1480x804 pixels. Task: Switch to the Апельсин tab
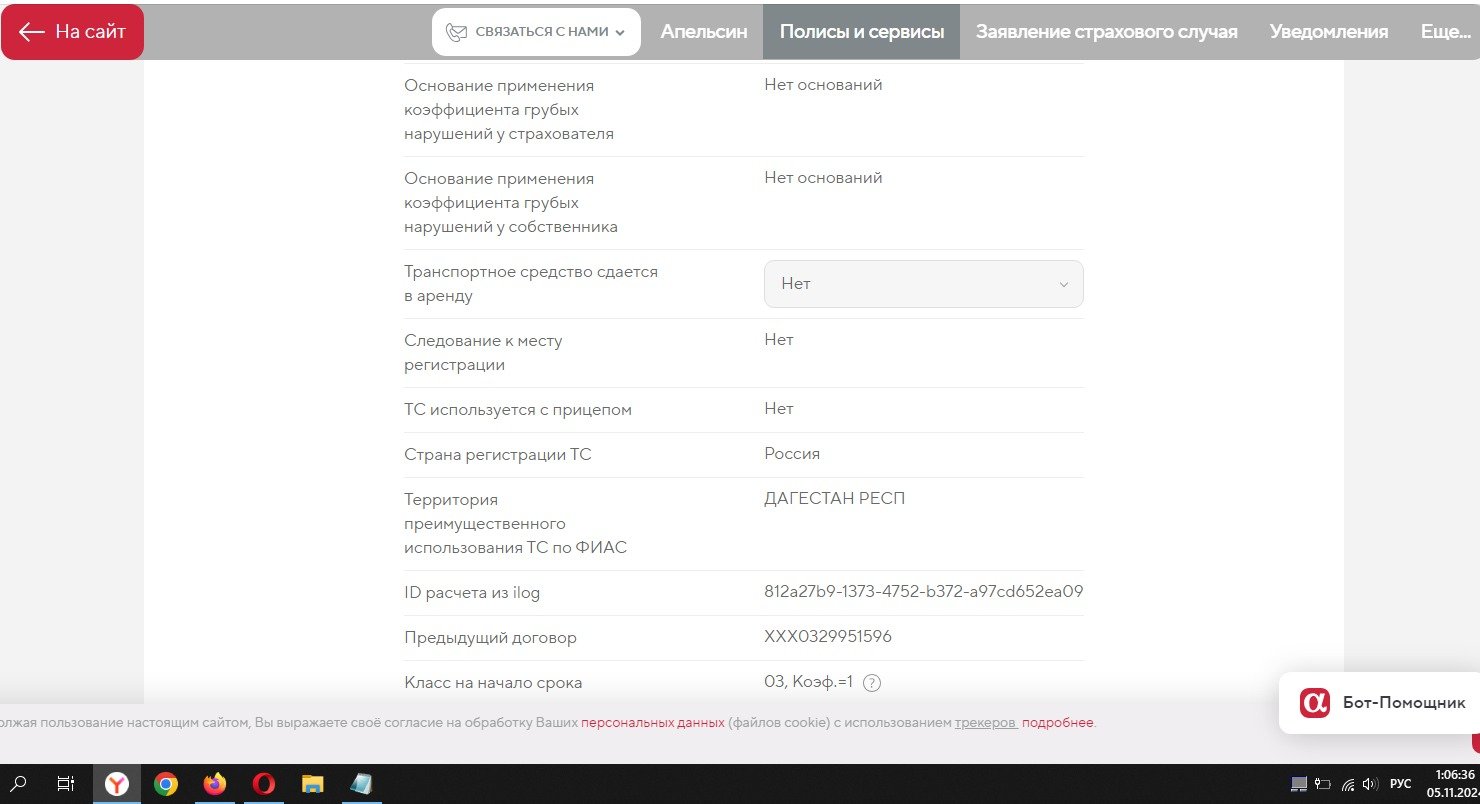coord(703,32)
